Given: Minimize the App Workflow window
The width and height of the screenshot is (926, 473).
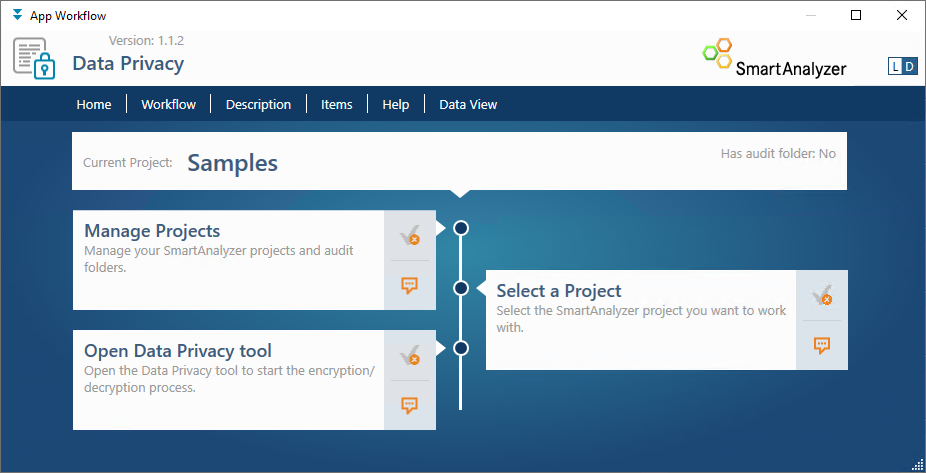Looking at the screenshot, I should (x=810, y=15).
